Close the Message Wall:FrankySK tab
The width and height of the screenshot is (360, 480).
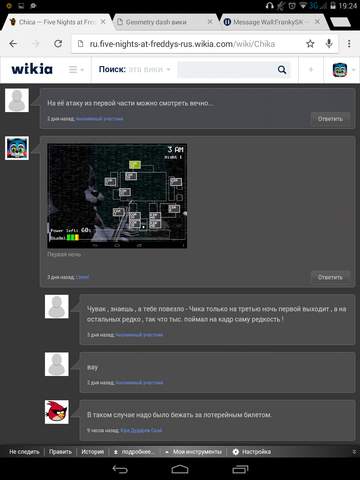click(x=317, y=22)
